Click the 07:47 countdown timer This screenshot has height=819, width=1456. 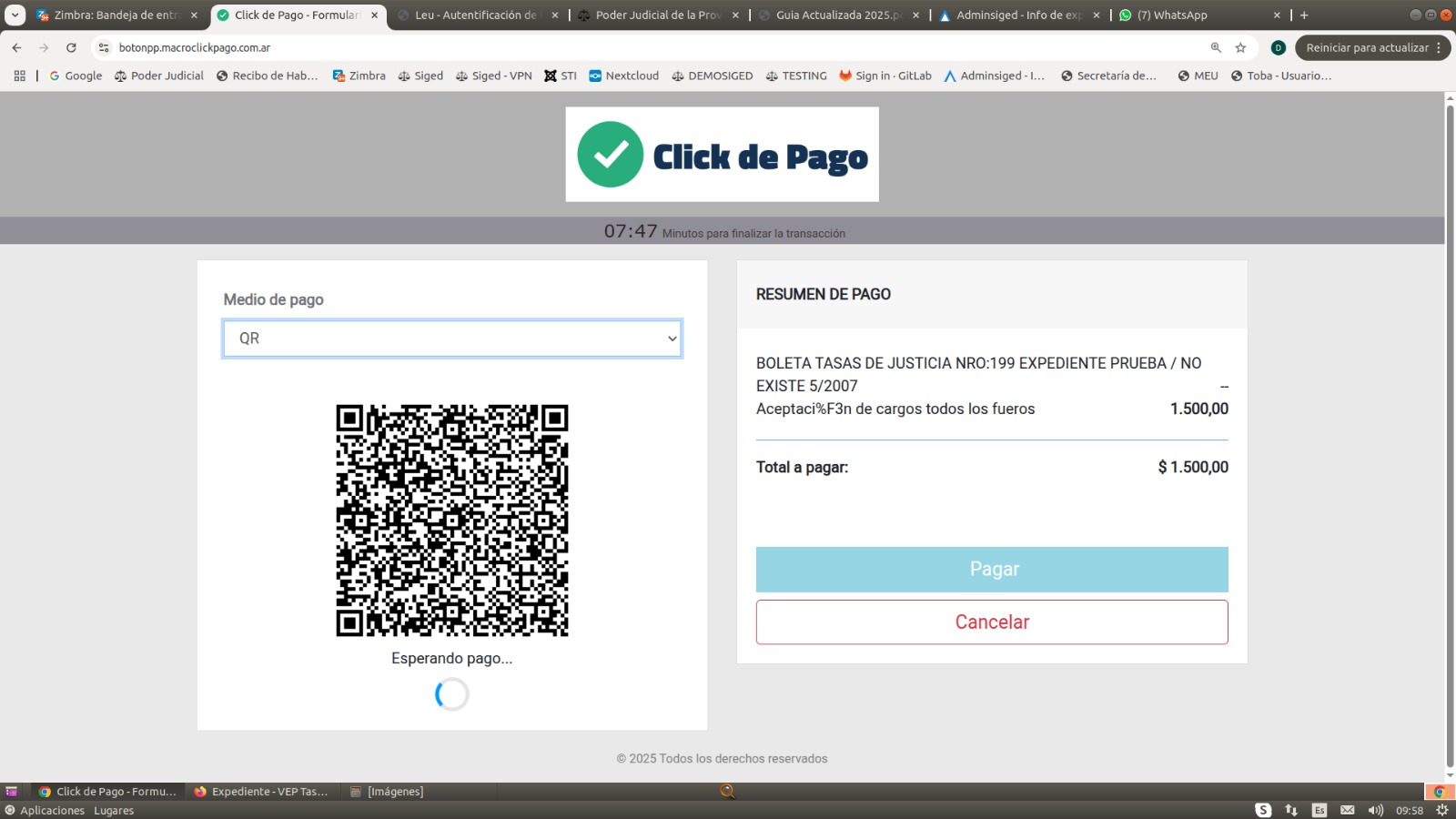pyautogui.click(x=631, y=231)
